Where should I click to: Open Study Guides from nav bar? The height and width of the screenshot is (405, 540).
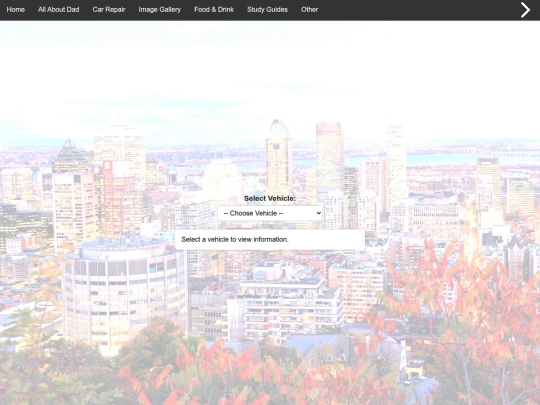coord(267,10)
